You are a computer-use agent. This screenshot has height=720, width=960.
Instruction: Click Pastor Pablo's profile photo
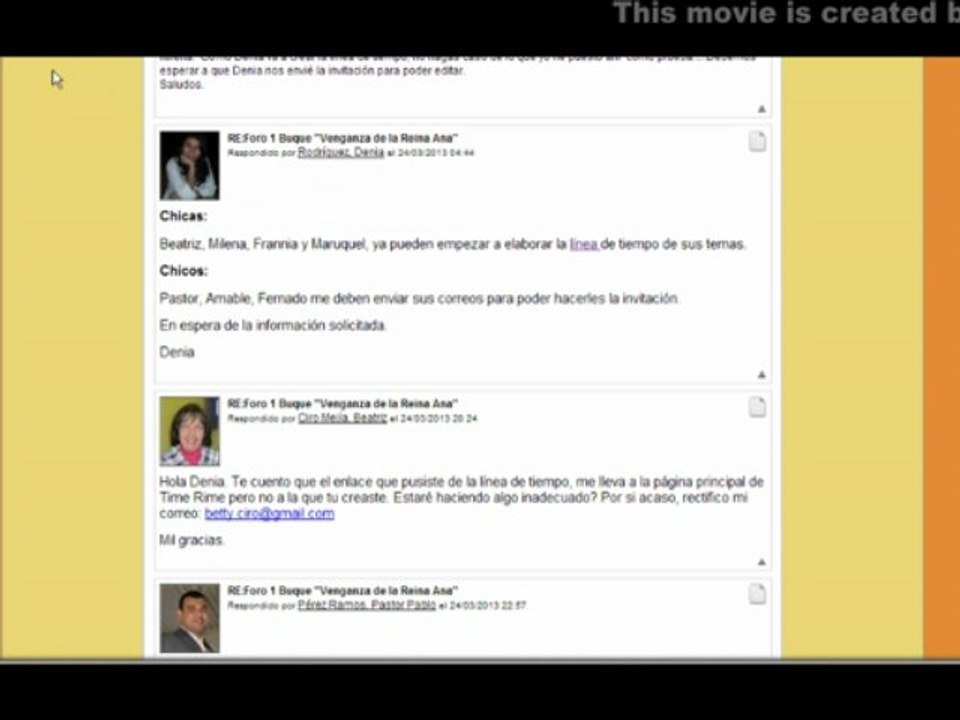pyautogui.click(x=190, y=618)
